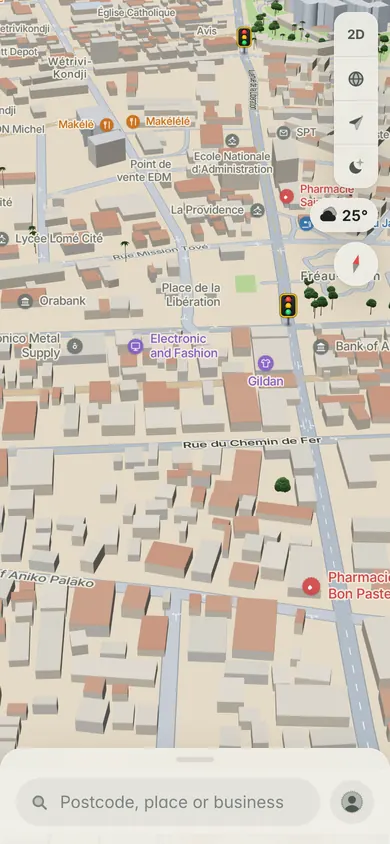Tap the Avis label
The image size is (390, 844).
tap(207, 31)
